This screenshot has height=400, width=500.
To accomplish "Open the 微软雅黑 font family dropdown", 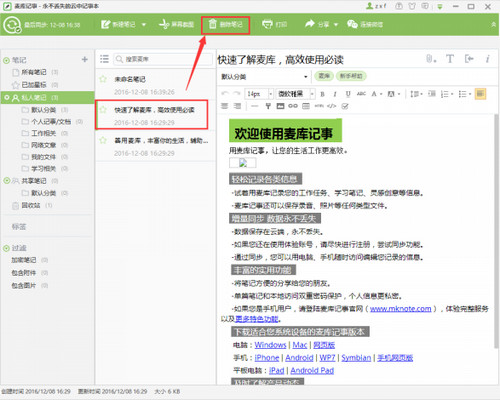I will point(296,94).
